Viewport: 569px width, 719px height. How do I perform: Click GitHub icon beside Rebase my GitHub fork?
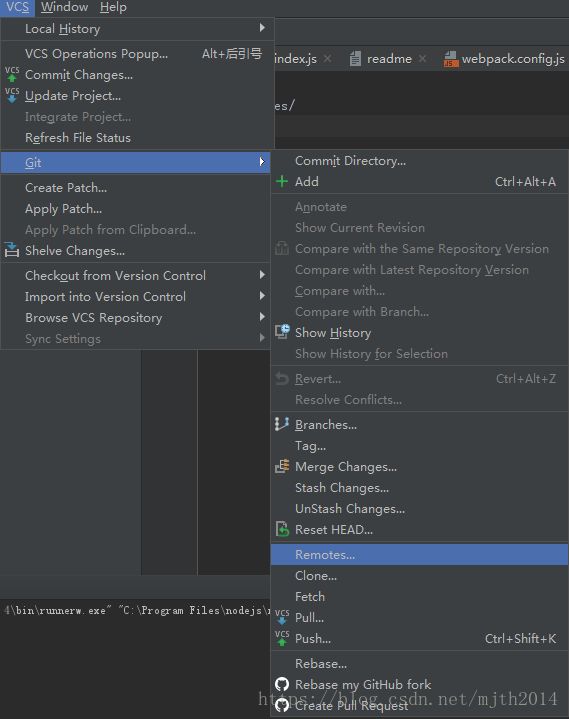pyautogui.click(x=282, y=684)
